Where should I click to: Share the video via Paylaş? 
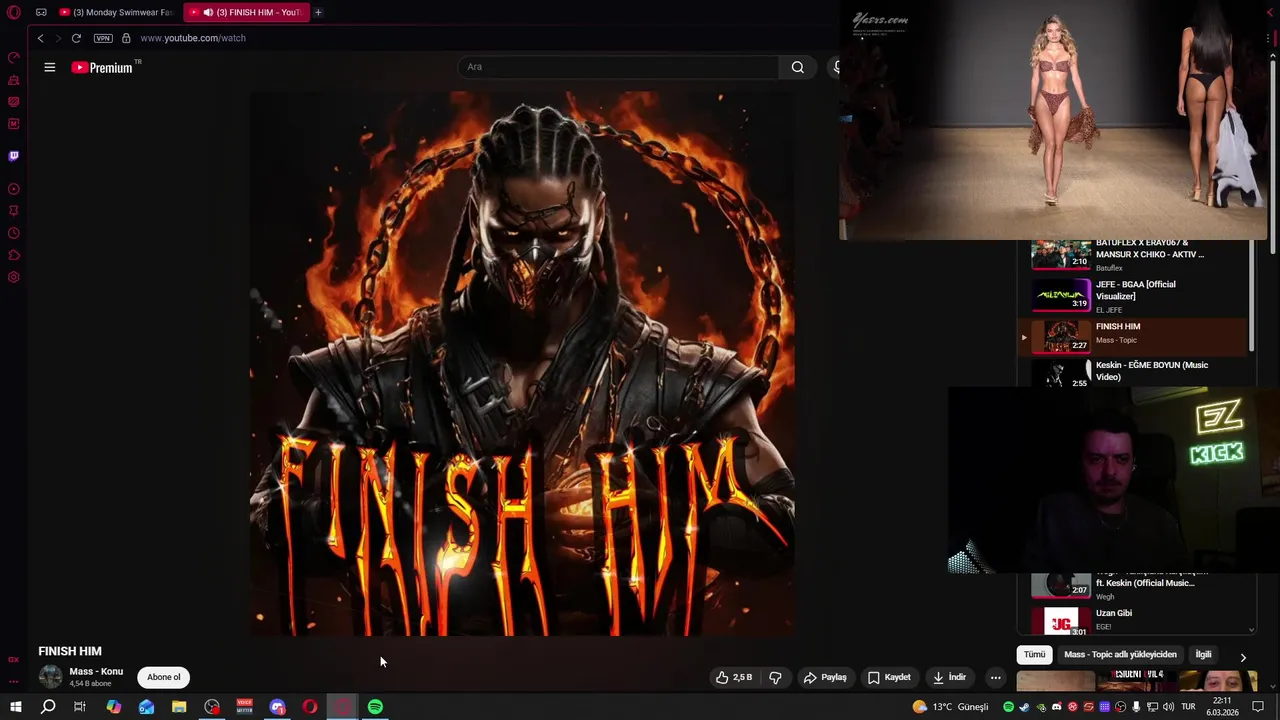tap(825, 677)
